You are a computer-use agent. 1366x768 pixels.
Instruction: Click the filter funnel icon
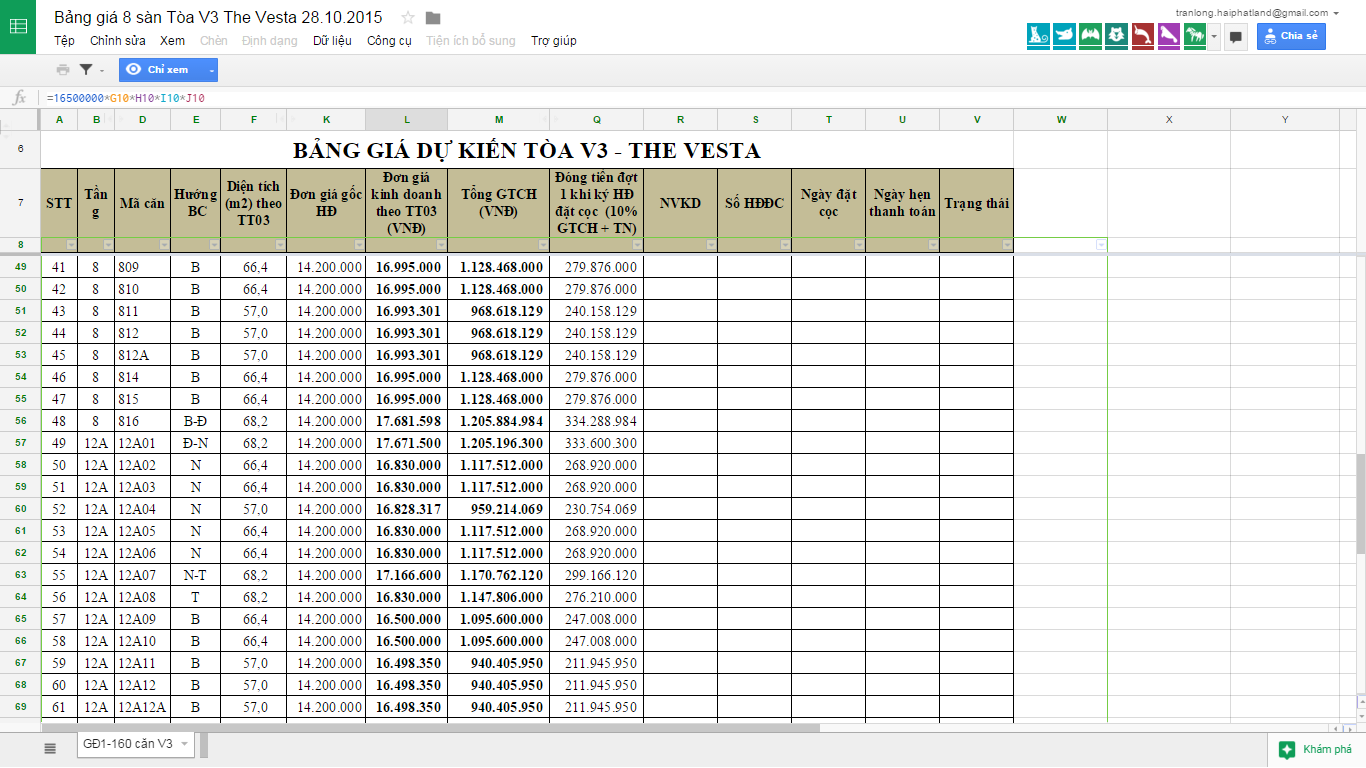pyautogui.click(x=87, y=70)
